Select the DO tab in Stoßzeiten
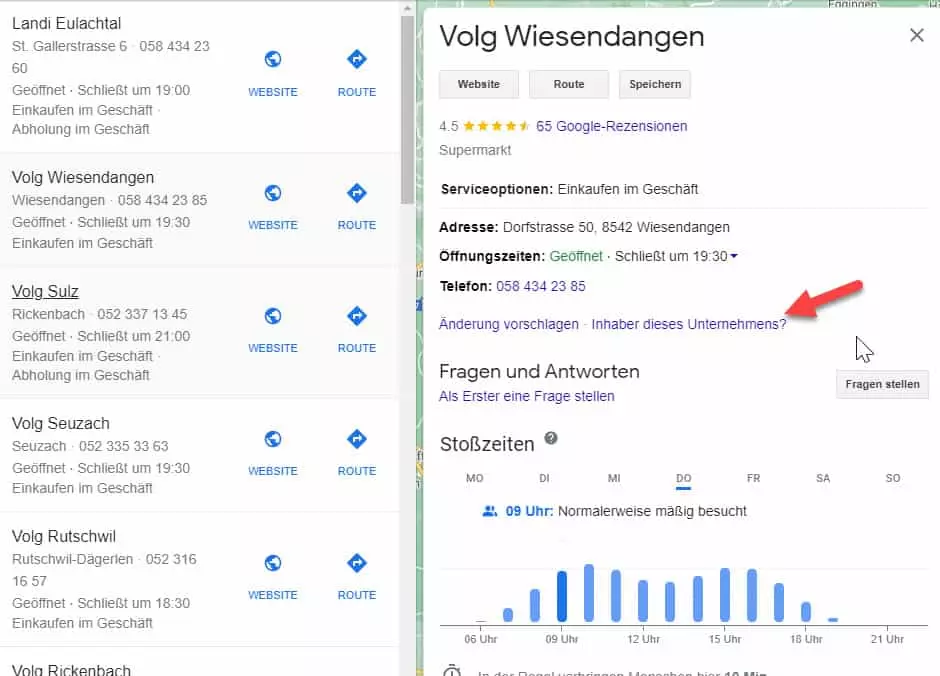Viewport: 940px width, 676px height. click(683, 478)
